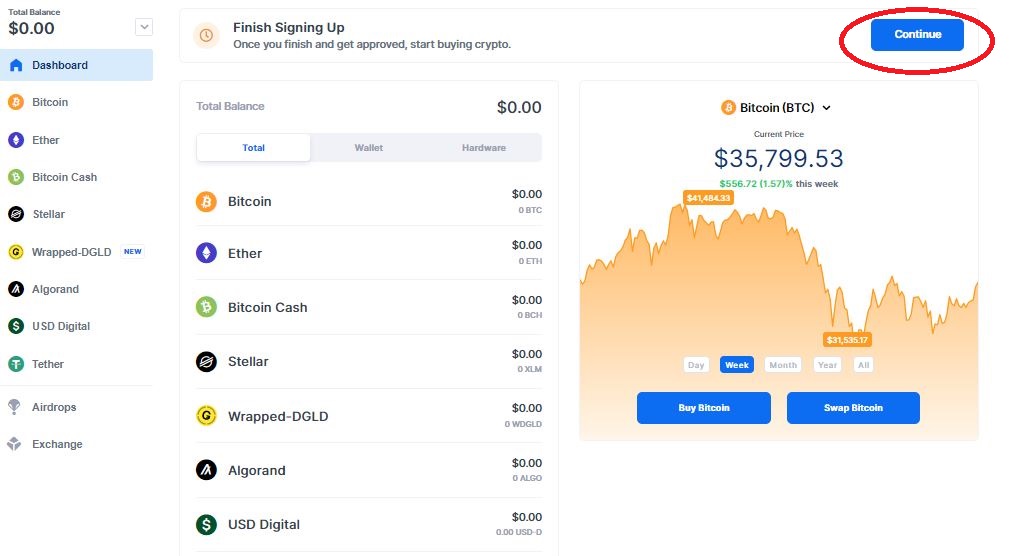Image resolution: width=1017 pixels, height=556 pixels.
Task: Click Continue to finish signing up
Action: (917, 35)
